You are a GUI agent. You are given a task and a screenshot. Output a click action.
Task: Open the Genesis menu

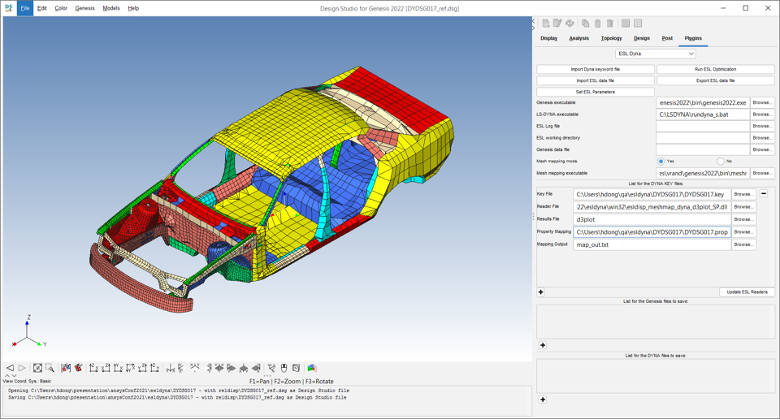click(85, 8)
